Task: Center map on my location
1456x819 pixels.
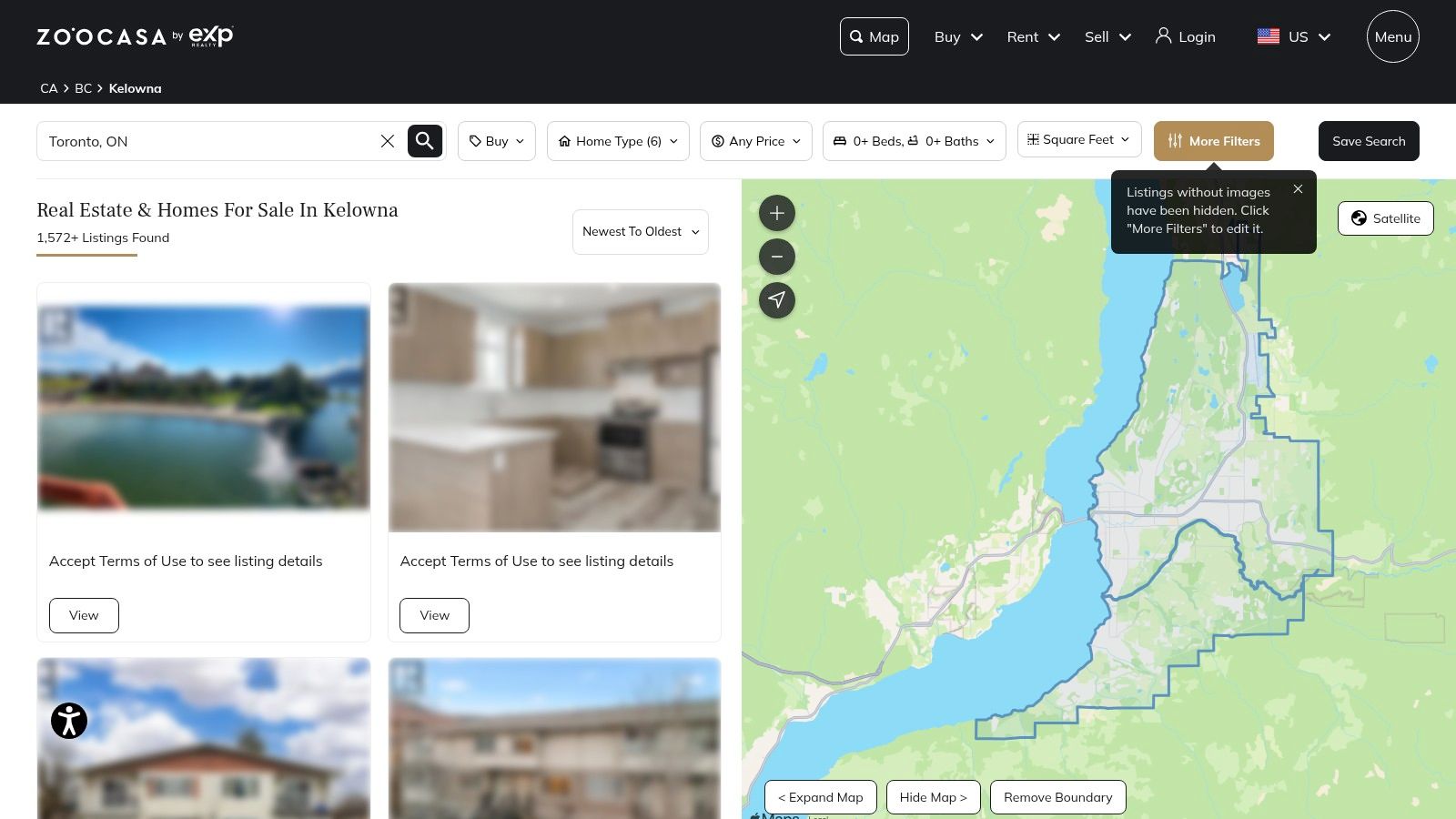Action: pos(777,300)
